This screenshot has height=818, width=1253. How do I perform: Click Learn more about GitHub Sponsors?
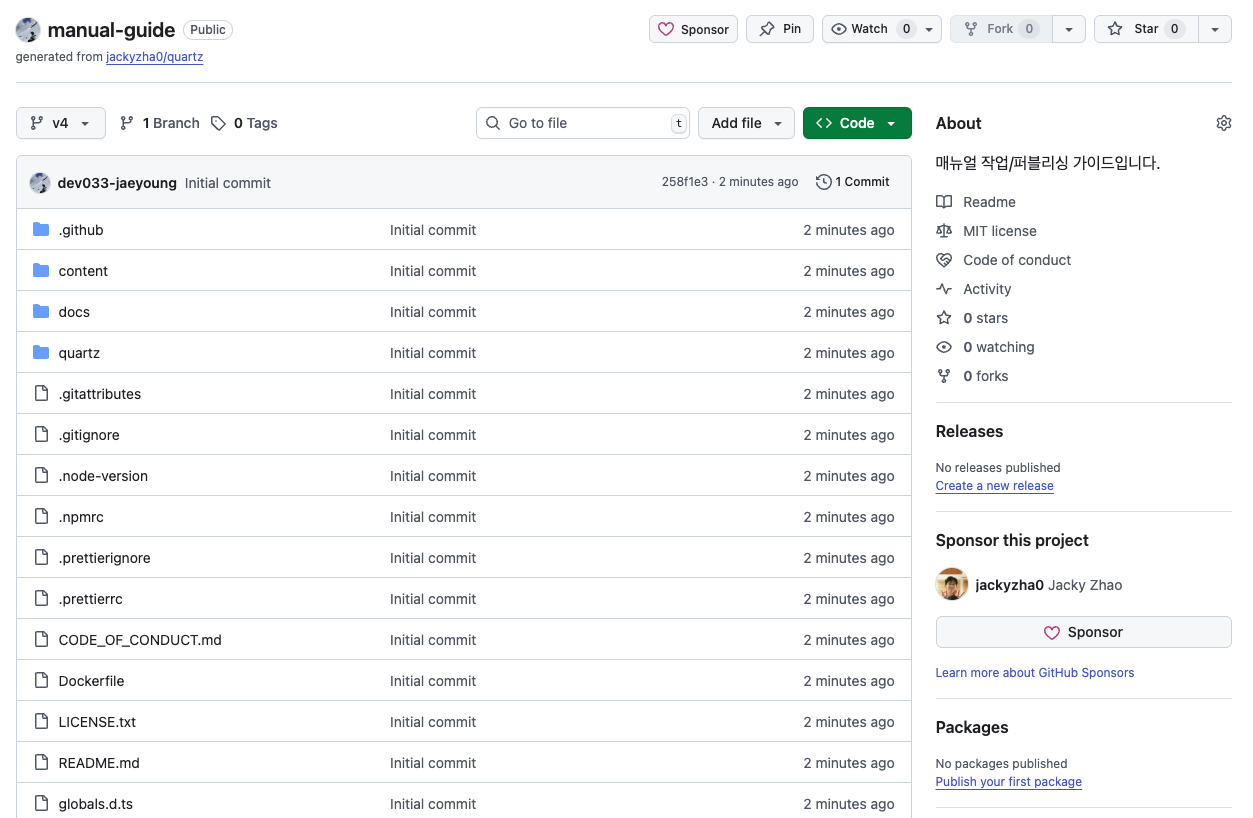point(1035,673)
